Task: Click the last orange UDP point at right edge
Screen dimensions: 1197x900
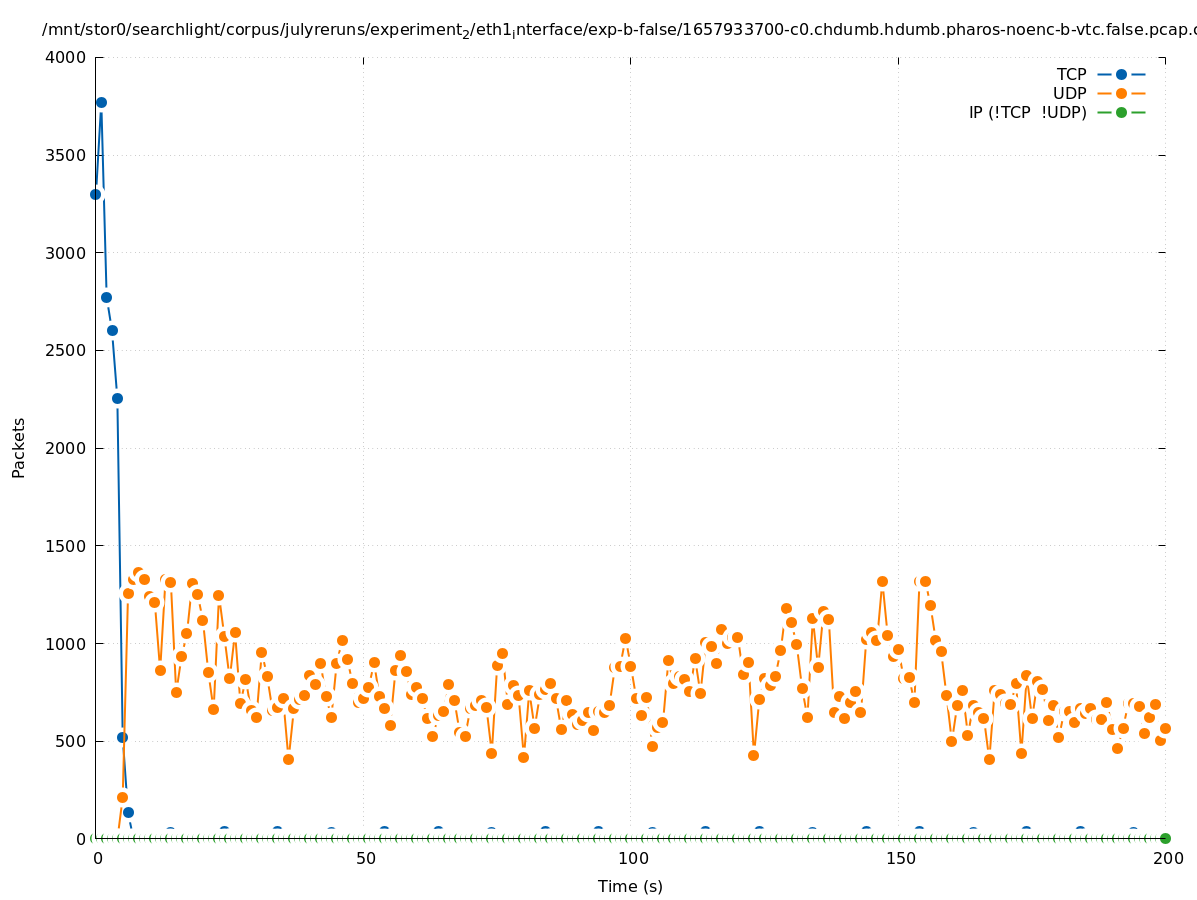Action: pos(1165,728)
